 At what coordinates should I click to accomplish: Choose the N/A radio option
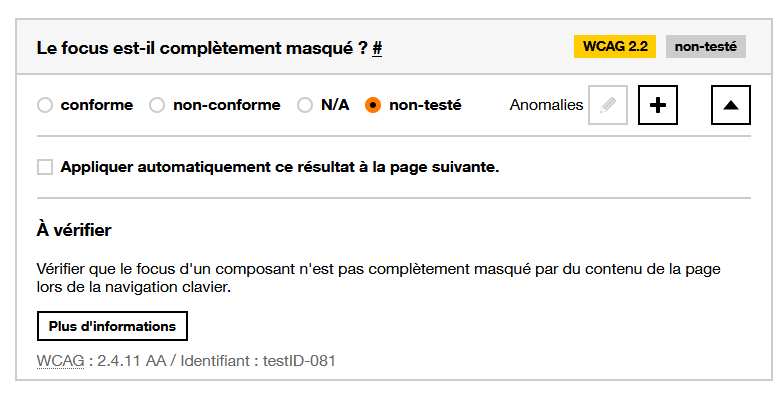coord(305,105)
